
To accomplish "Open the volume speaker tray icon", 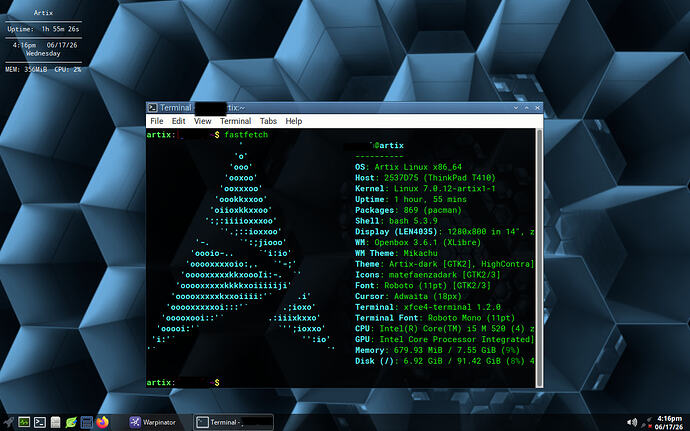I will point(631,423).
